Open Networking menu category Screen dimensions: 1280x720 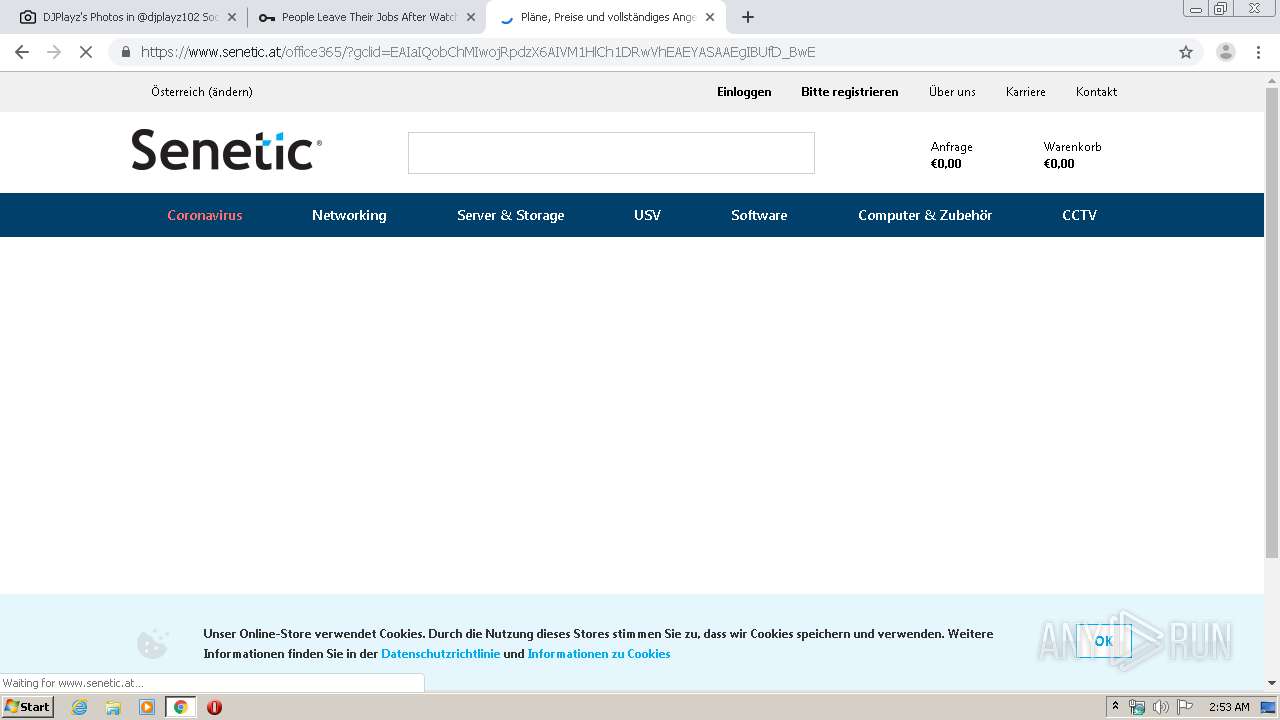(x=349, y=215)
